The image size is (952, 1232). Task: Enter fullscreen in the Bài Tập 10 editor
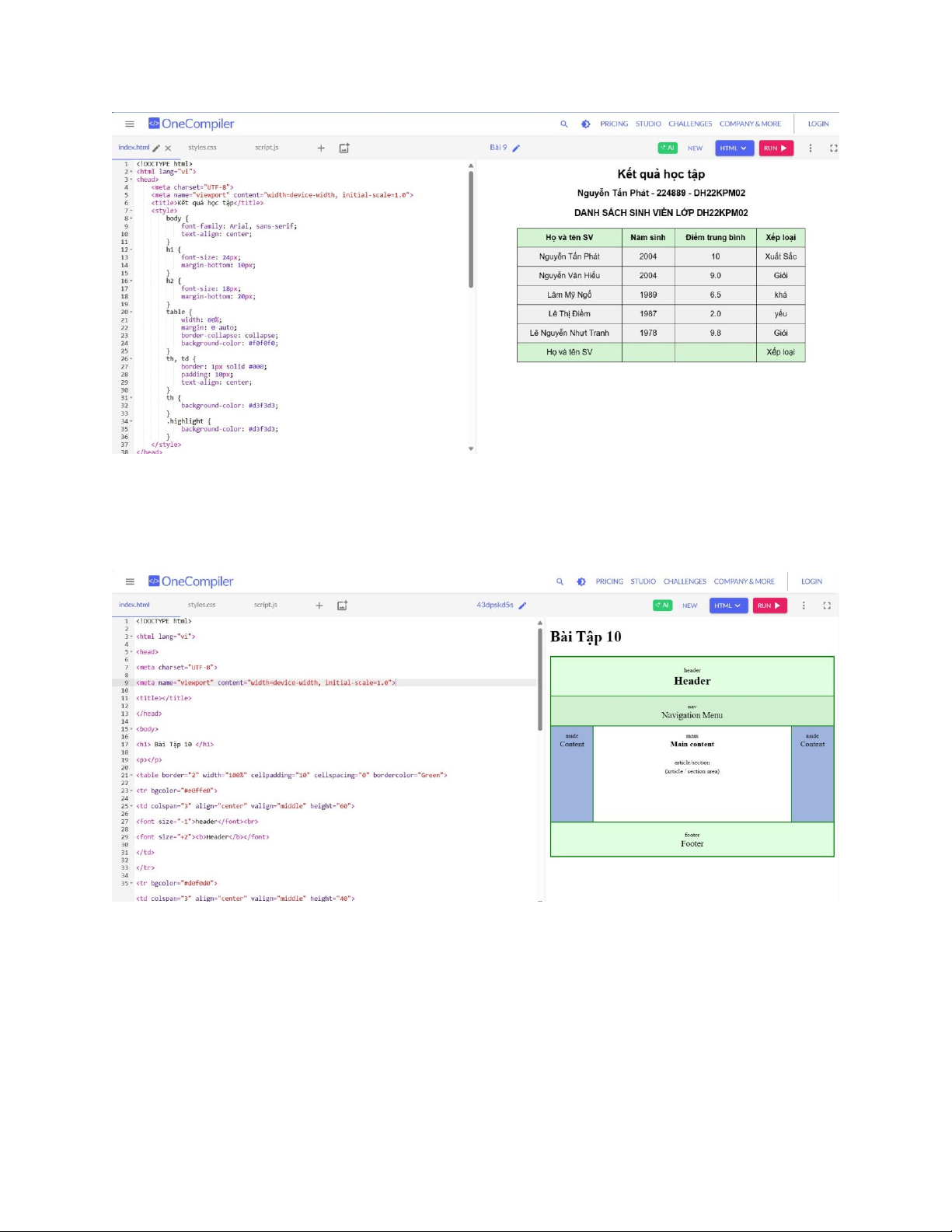click(x=827, y=606)
